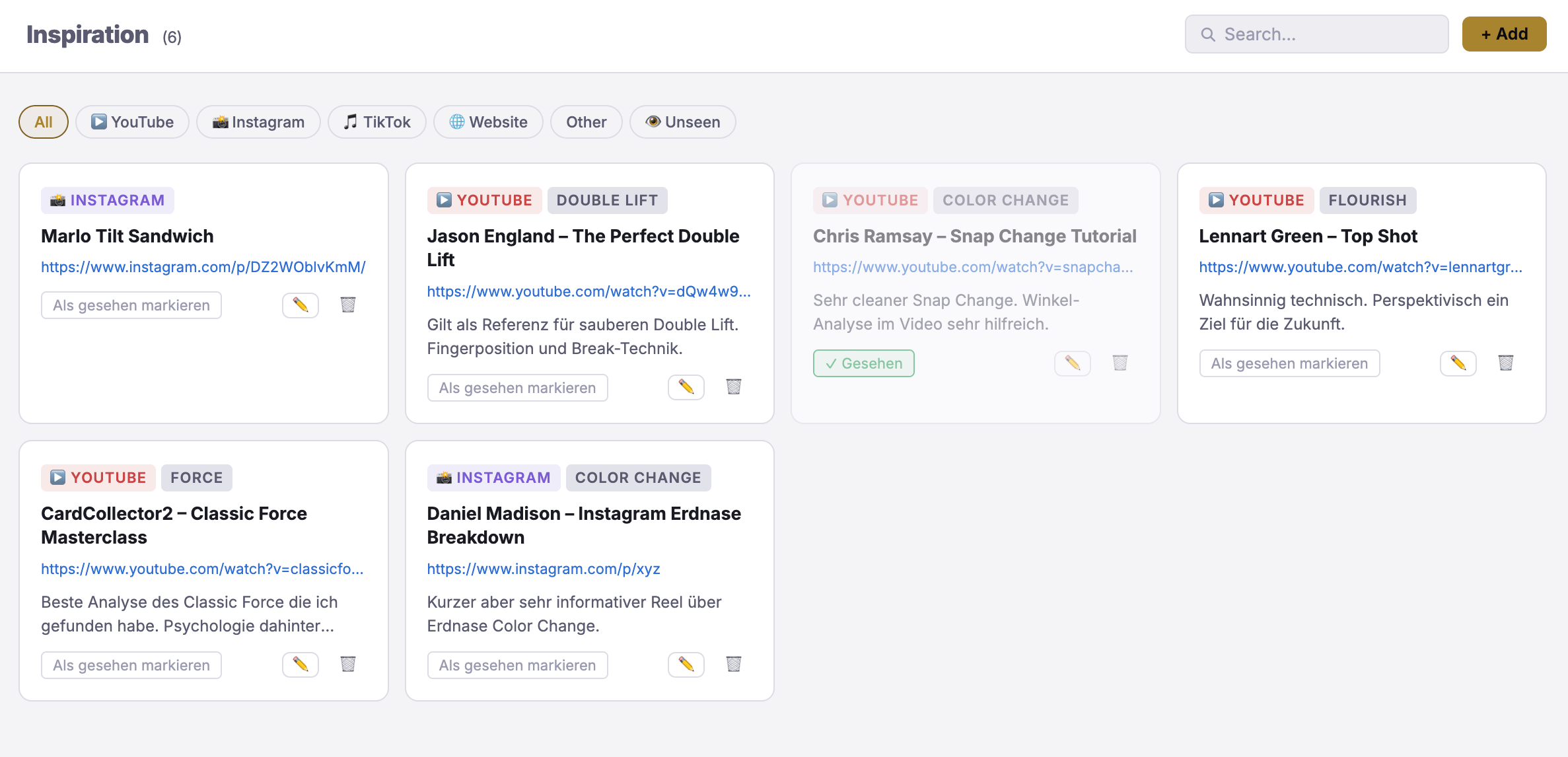1568x757 pixels.
Task: Click the Daniel Madison Erdnase Breakdown title
Action: pos(584,525)
